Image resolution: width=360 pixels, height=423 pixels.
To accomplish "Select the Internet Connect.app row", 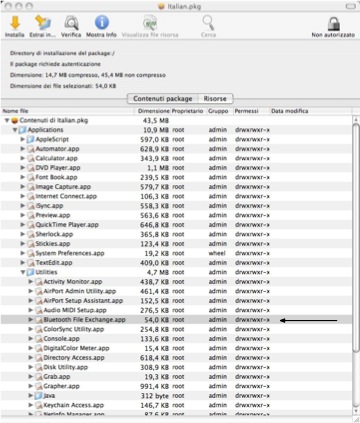I will 176,196.
